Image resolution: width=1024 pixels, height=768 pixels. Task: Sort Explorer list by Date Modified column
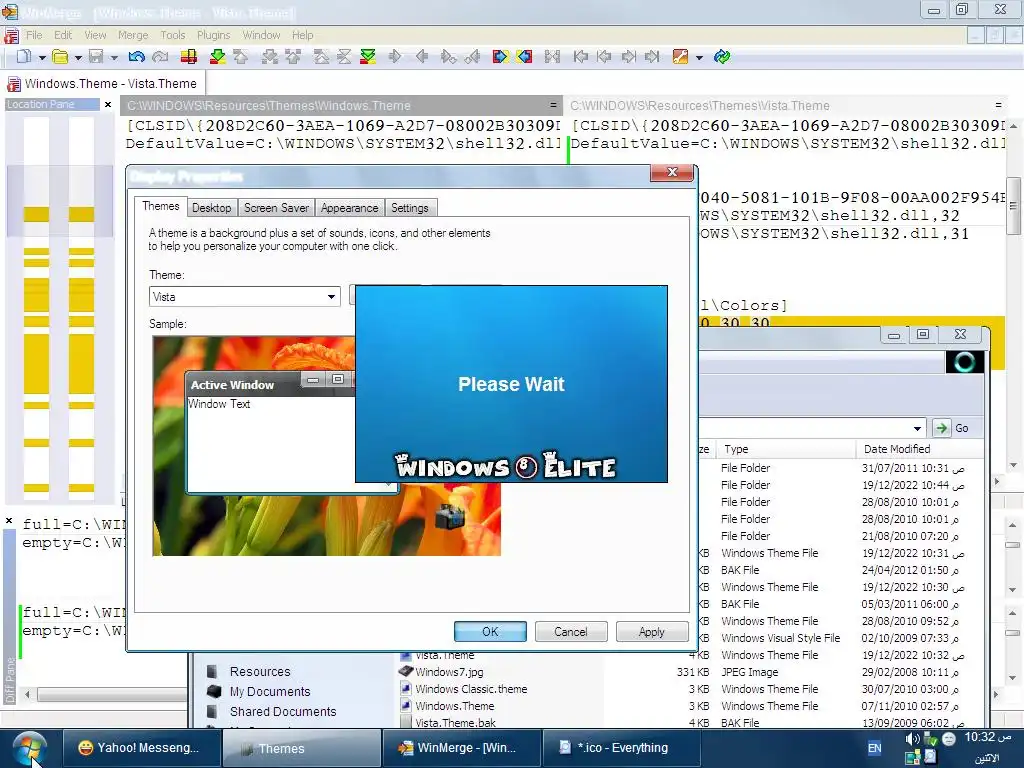tap(920, 449)
